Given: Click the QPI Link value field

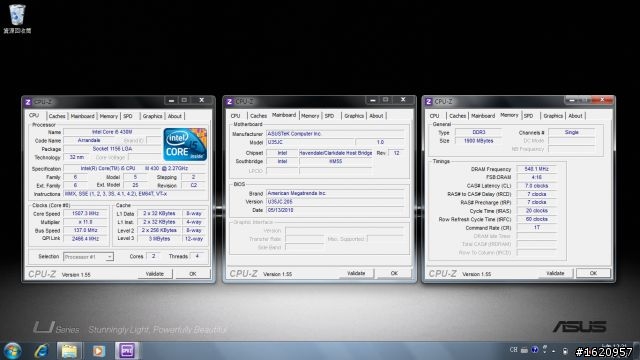Looking at the screenshot, I should click(x=85, y=239).
